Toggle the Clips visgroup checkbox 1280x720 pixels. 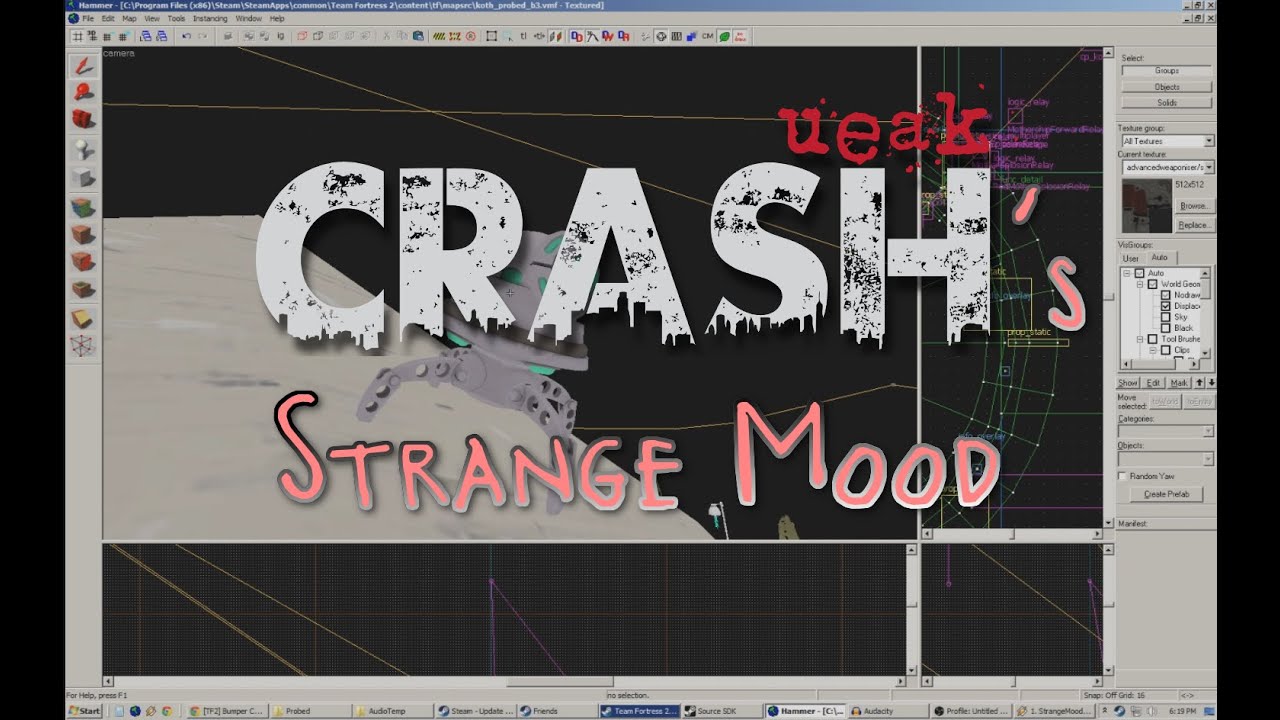point(1166,350)
